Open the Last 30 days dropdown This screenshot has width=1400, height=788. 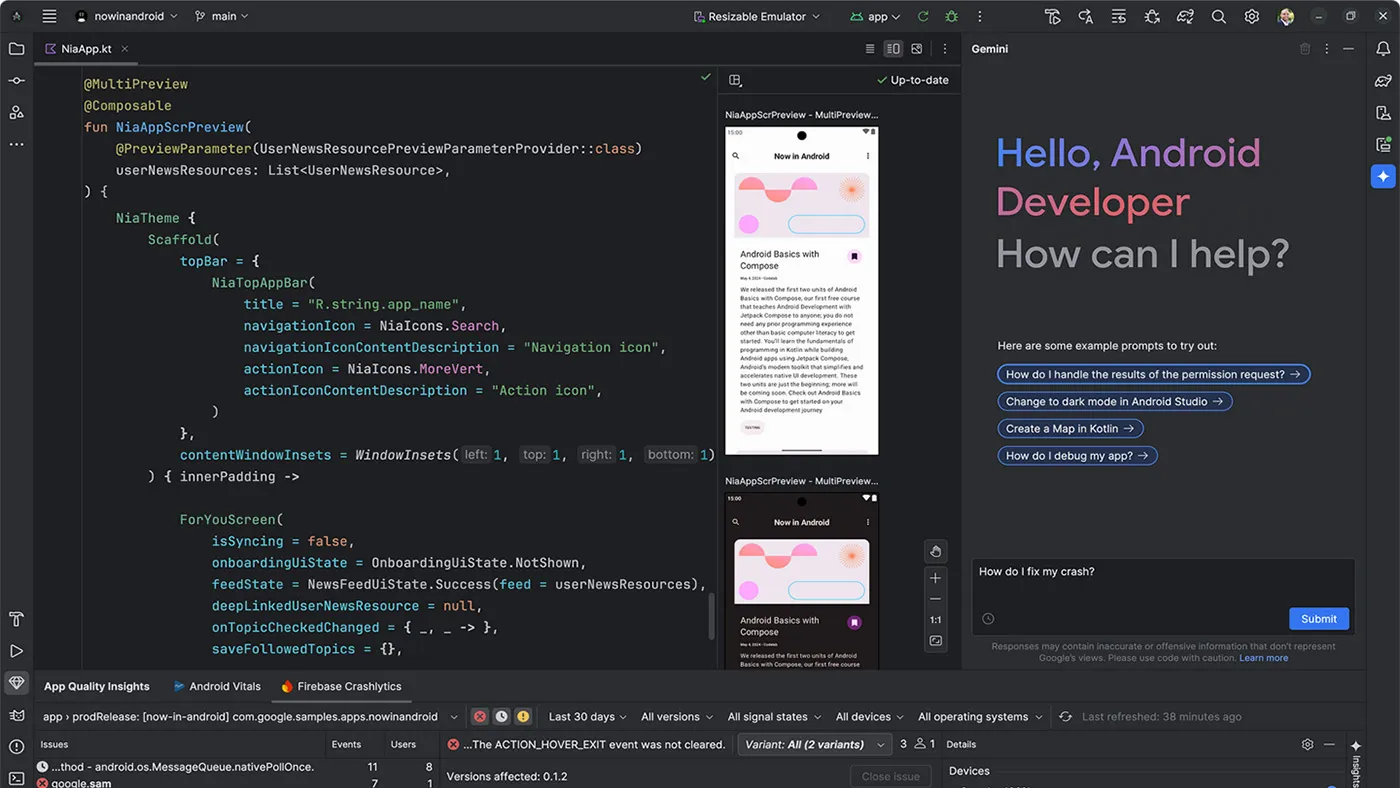(586, 716)
